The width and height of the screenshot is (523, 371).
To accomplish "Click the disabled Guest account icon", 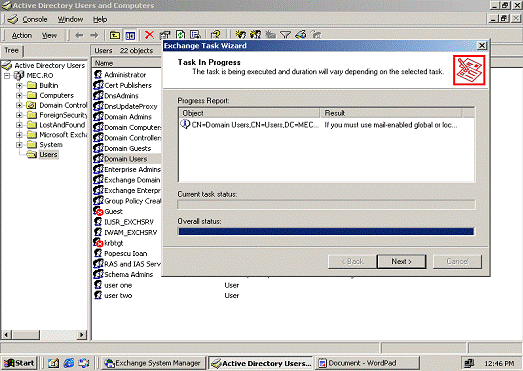I will [x=98, y=211].
